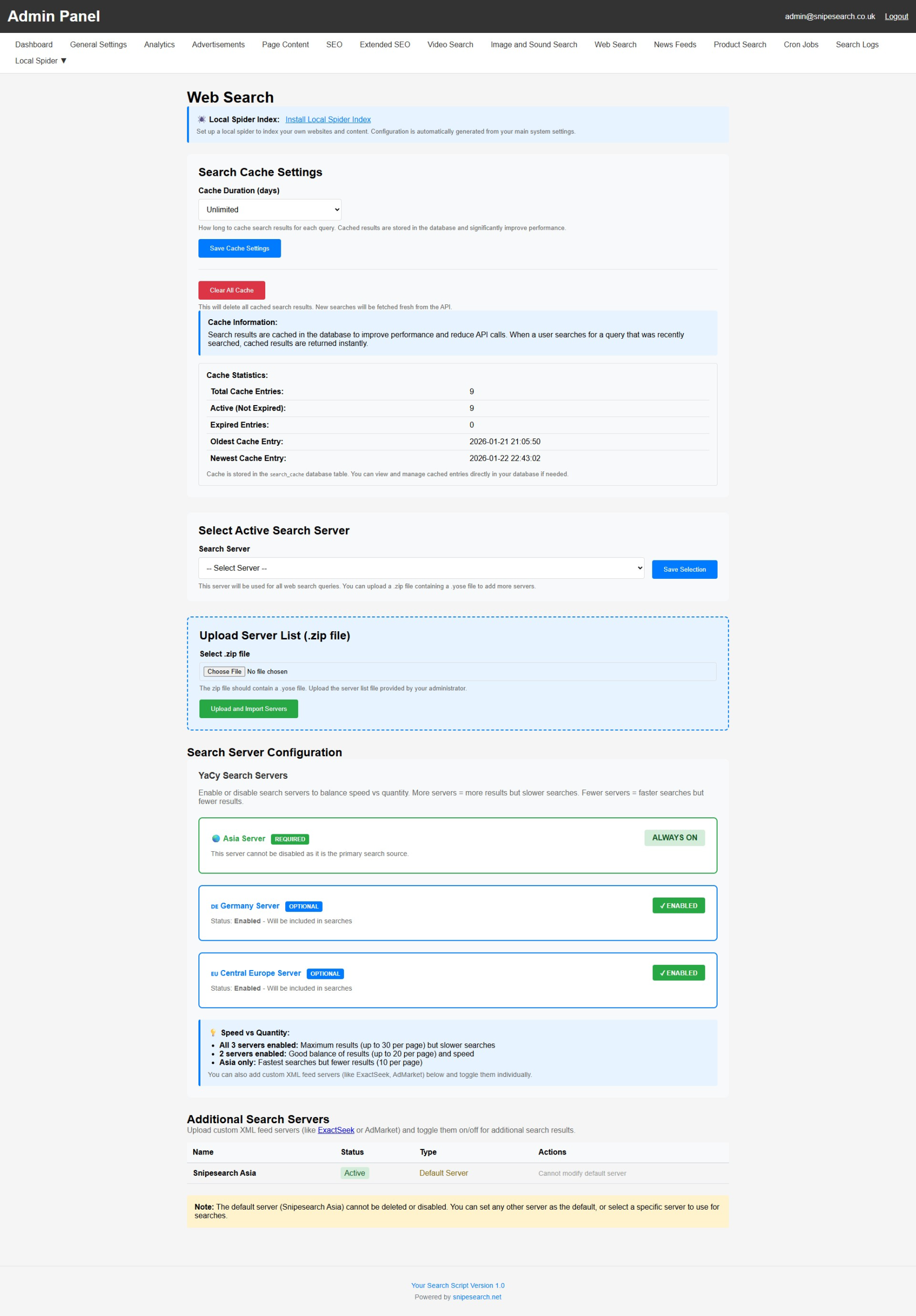Click the DE flag icon for Germany Server

point(214,906)
